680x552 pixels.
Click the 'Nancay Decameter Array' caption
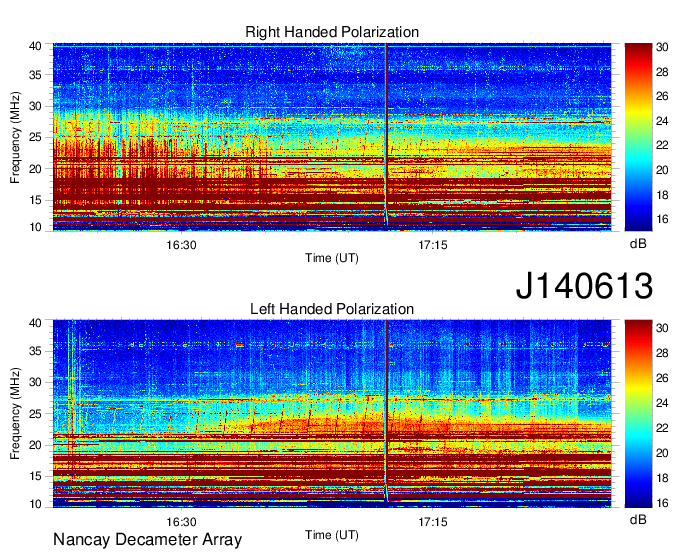click(x=147, y=539)
